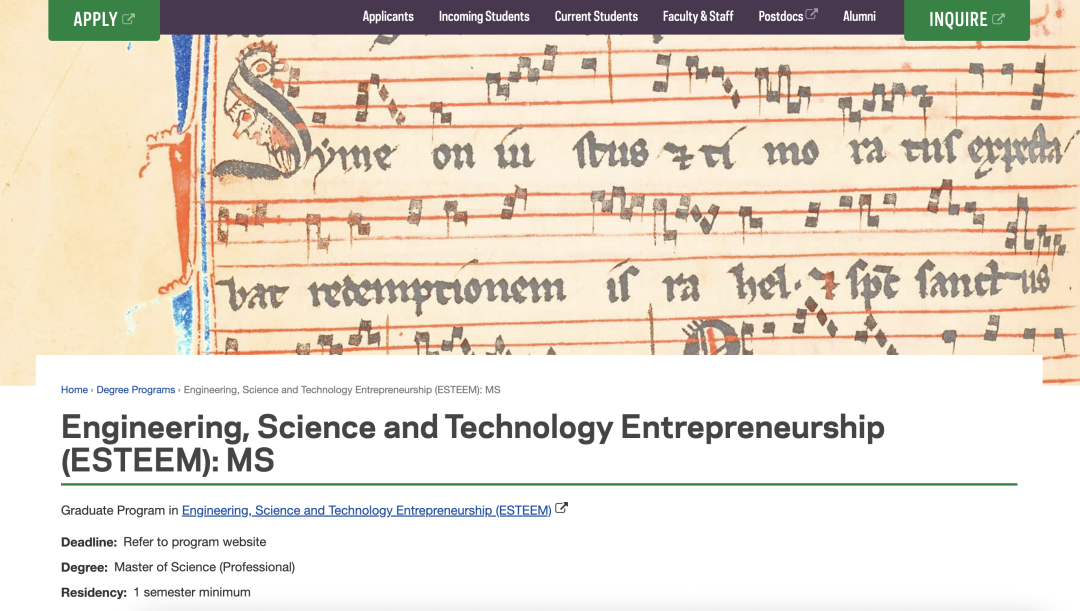Open the Applicants menu item

(x=388, y=17)
